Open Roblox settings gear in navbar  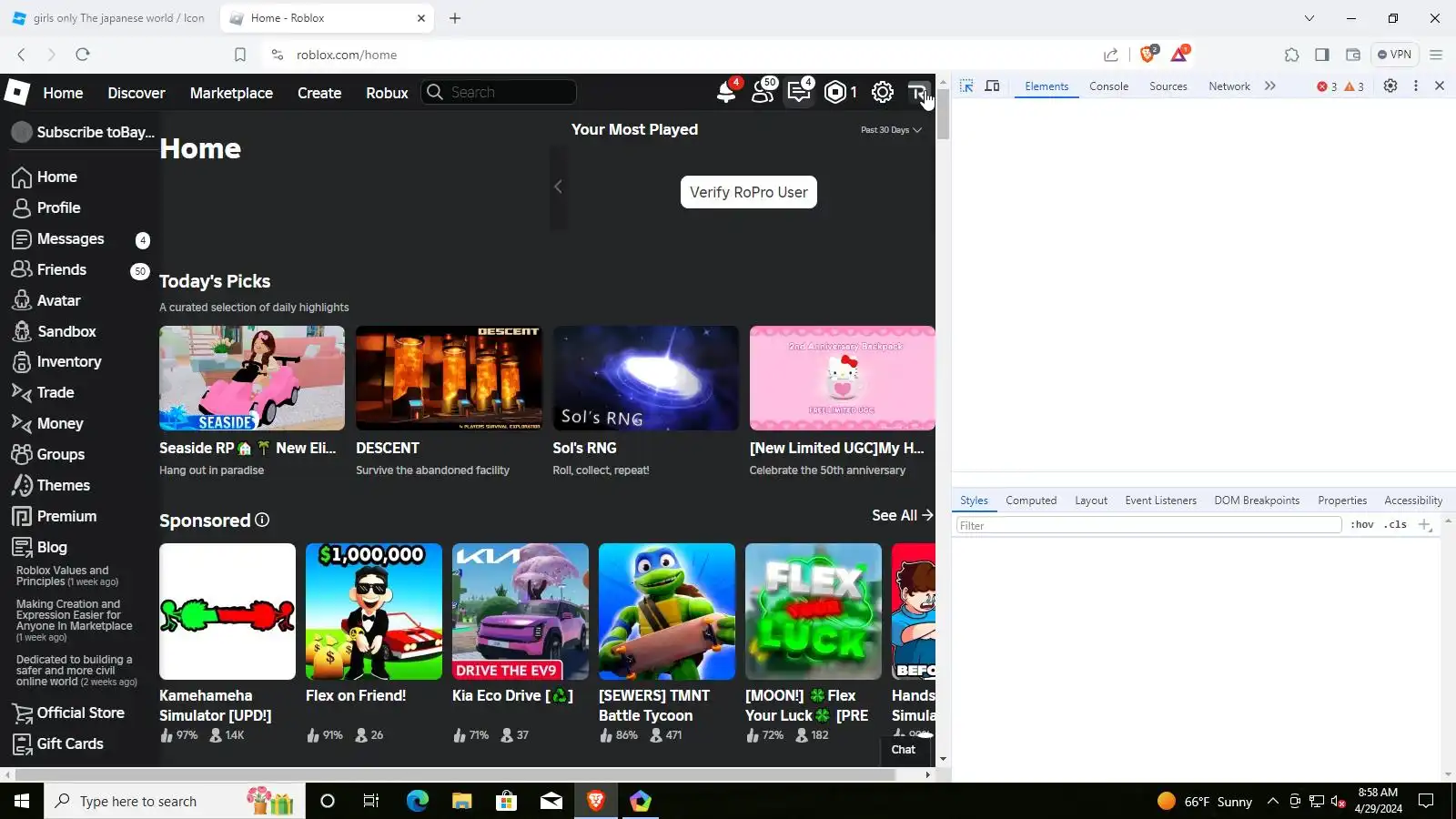882,92
